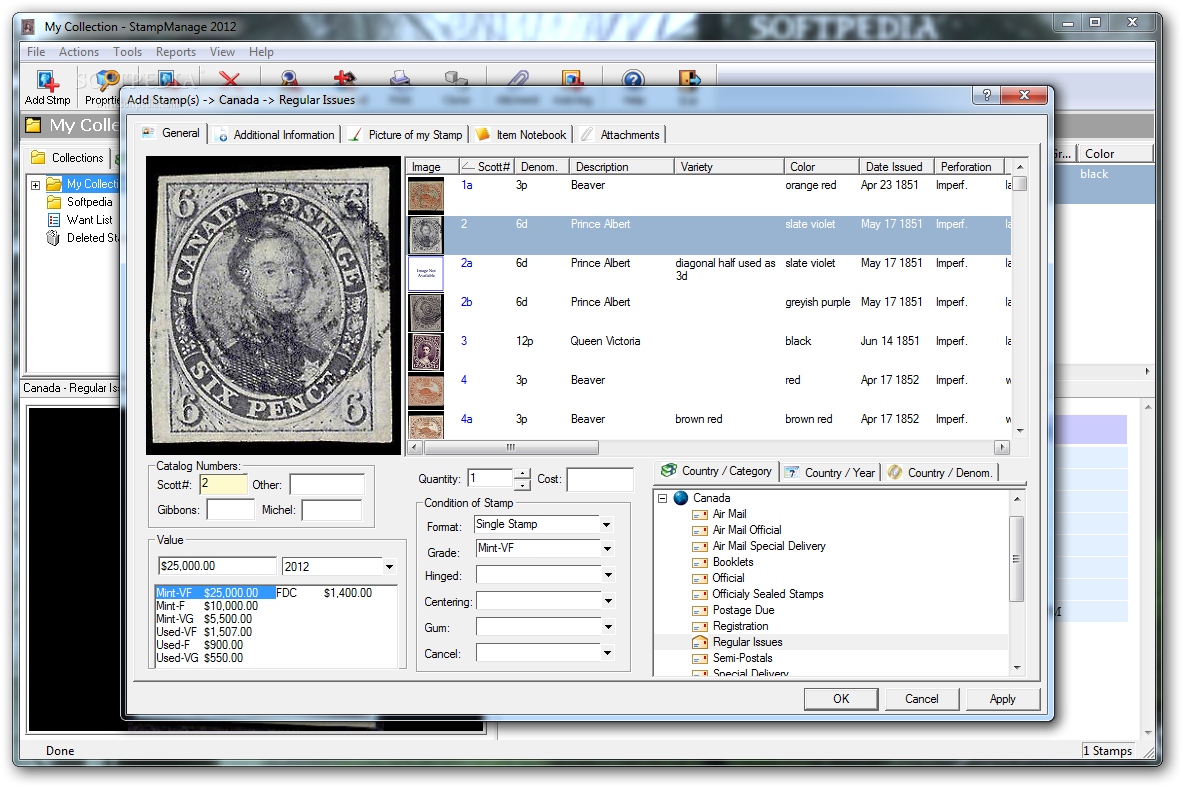Open the Actions menu
Screen dimensions: 1183x787
point(78,52)
